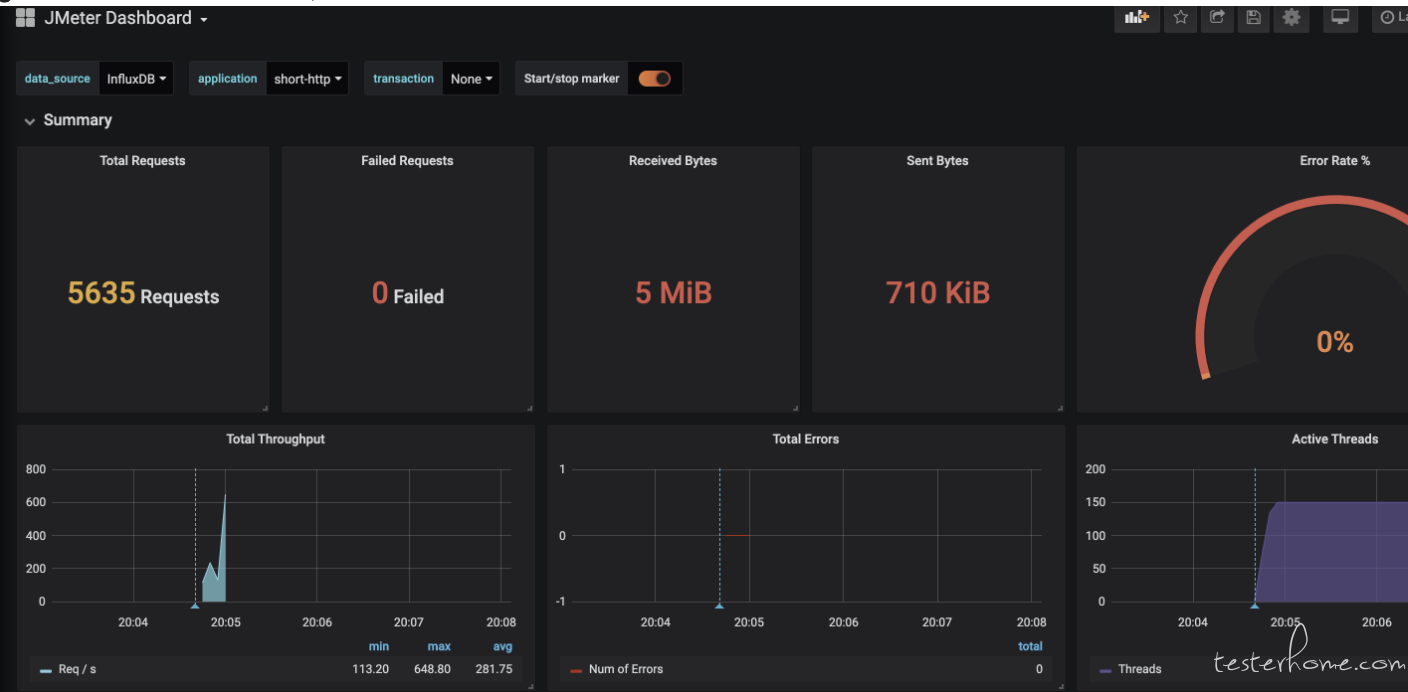Viewport: 1408px width, 692px height.
Task: Click the 281.75 avg value
Action: point(494,669)
